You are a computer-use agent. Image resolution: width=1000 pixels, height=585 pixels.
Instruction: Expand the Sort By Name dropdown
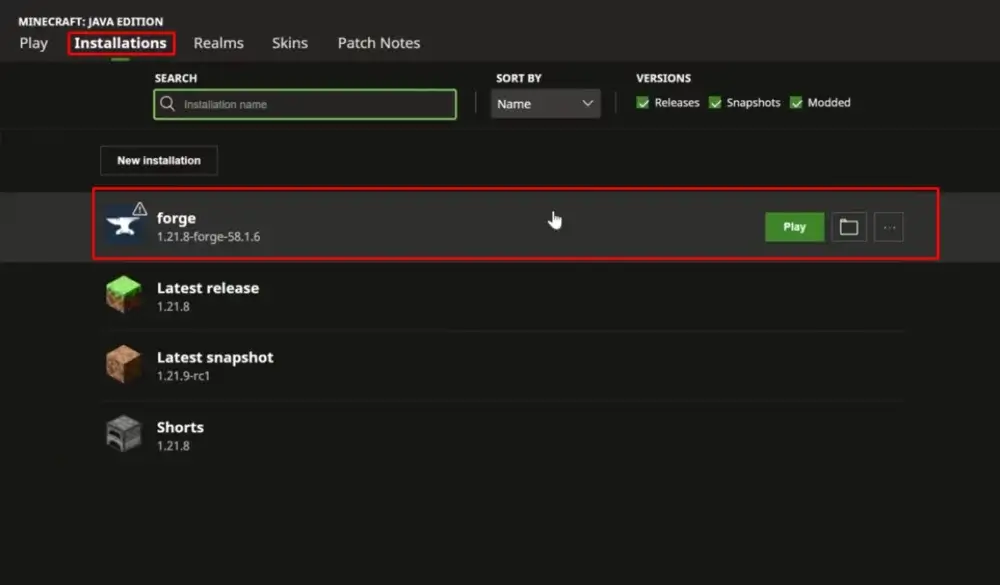[x=545, y=104]
